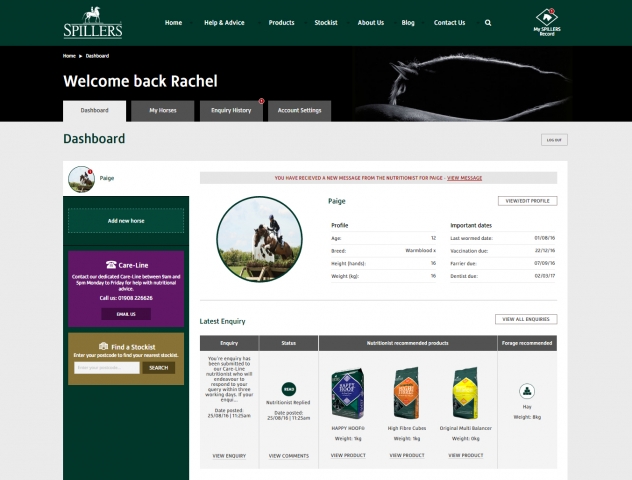Go to the Account Settings tab
This screenshot has height=480, width=632.
click(x=299, y=110)
